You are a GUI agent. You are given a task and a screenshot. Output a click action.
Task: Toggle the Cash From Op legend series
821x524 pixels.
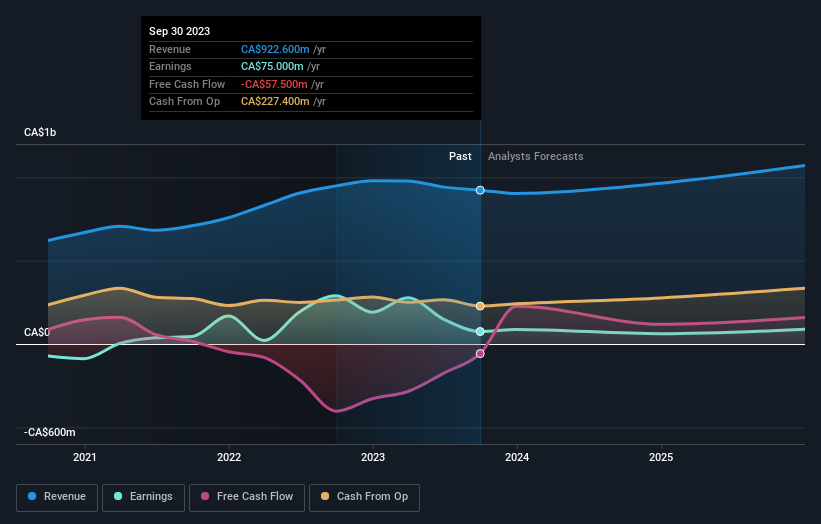[364, 497]
